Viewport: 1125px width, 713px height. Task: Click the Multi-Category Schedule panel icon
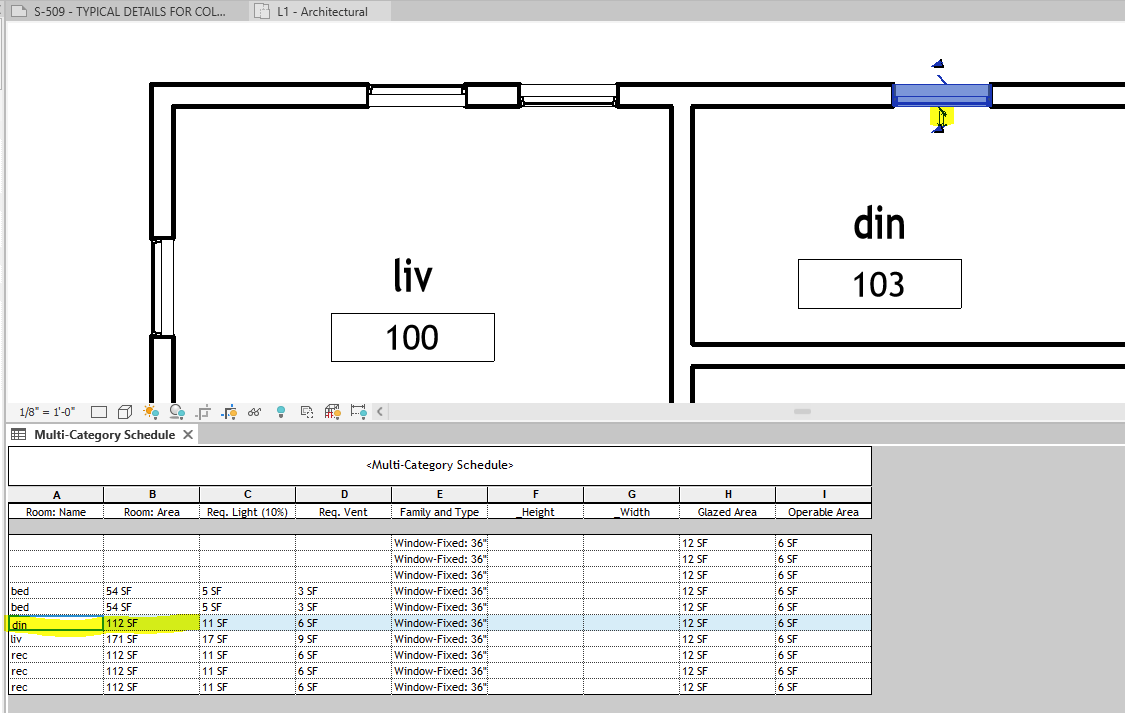point(17,434)
